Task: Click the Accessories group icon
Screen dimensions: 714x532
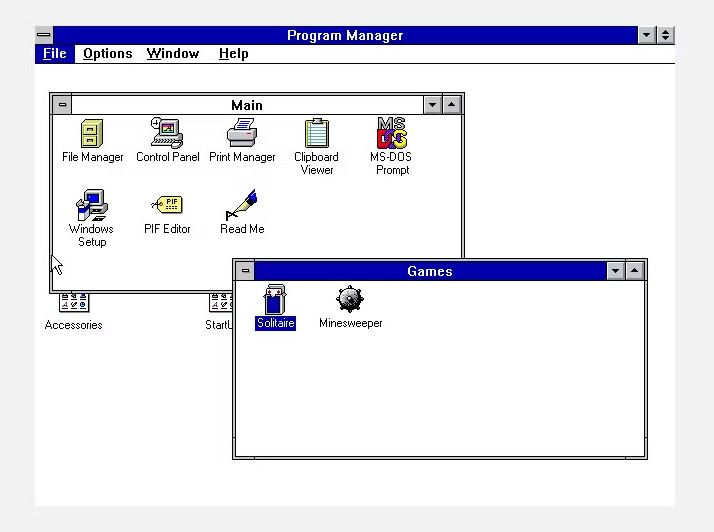Action: (x=74, y=302)
